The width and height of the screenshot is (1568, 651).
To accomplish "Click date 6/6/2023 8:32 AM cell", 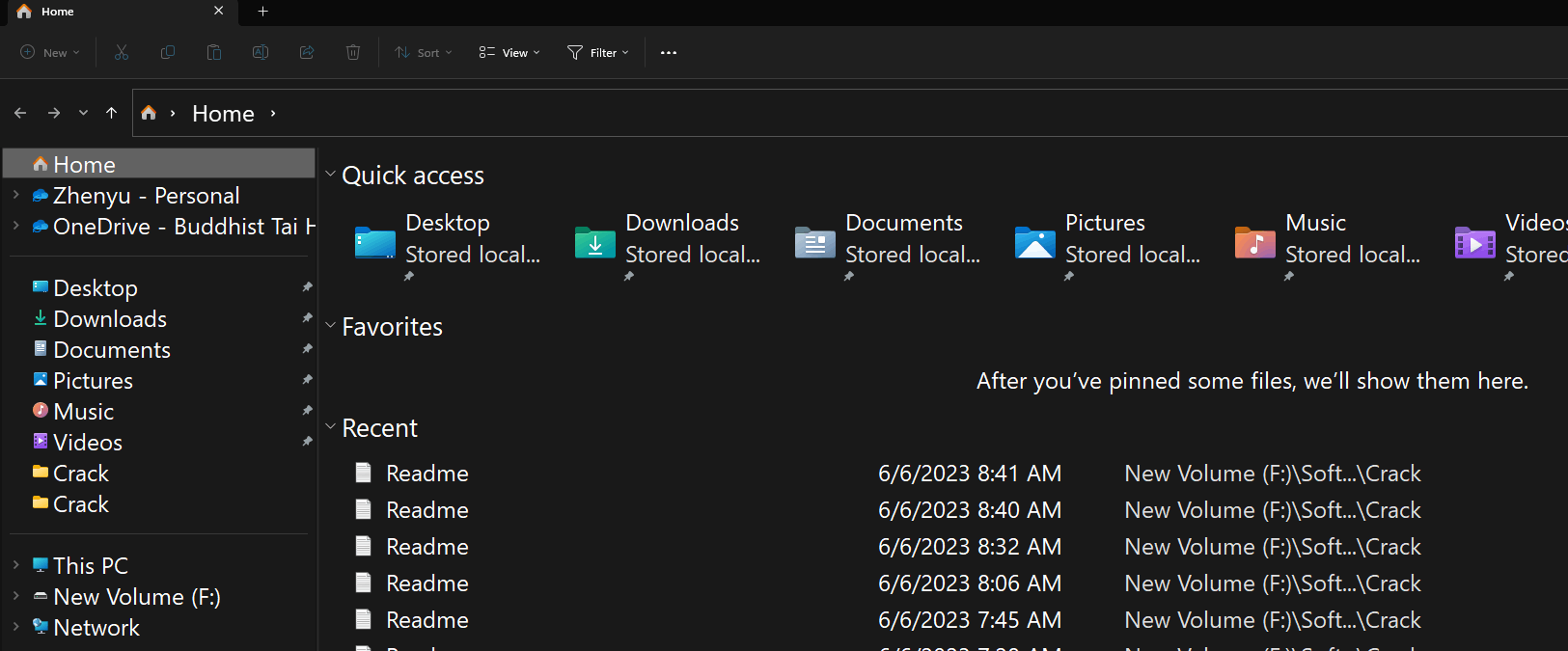I will (970, 546).
